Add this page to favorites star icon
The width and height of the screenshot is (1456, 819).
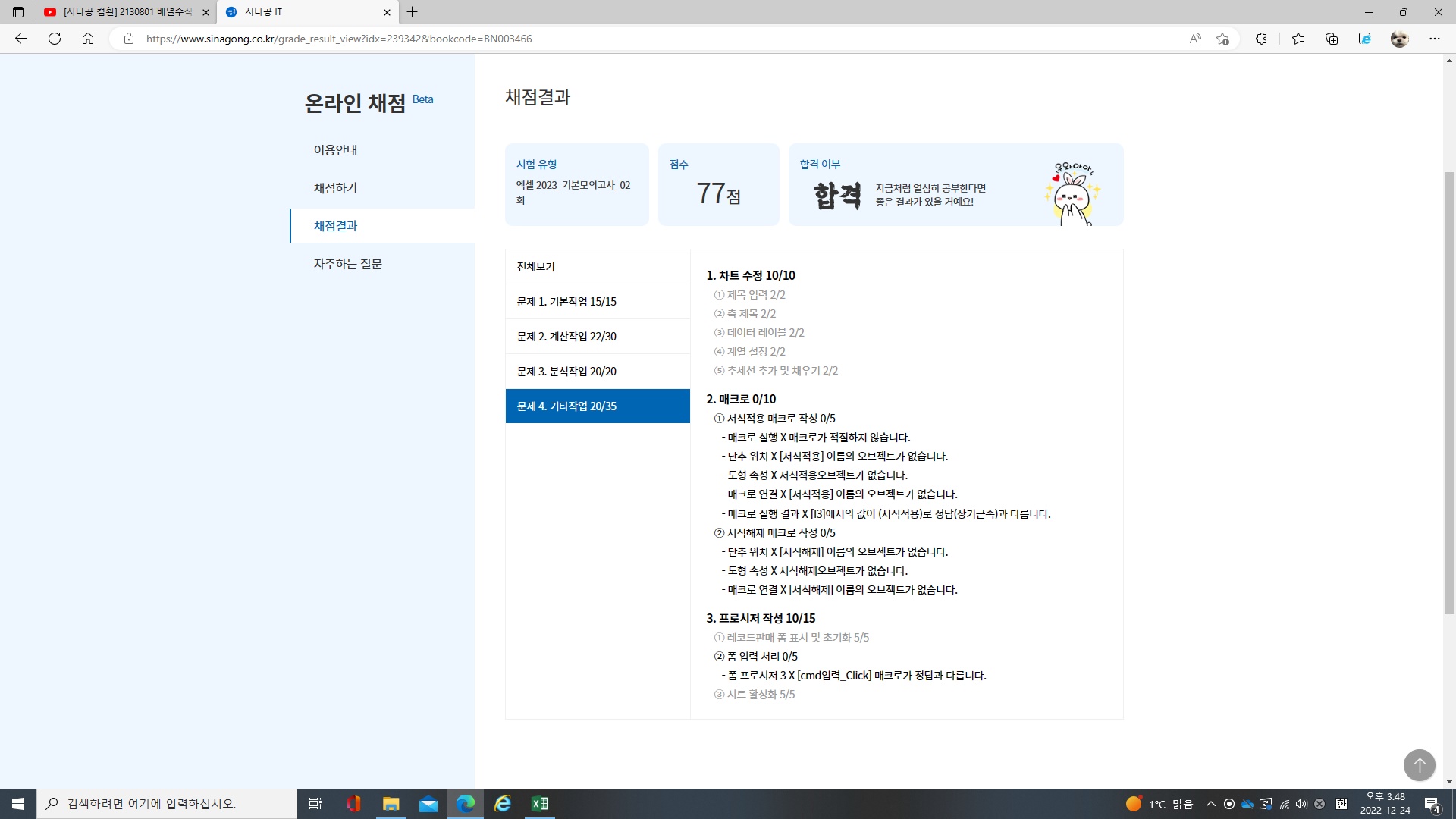pyautogui.click(x=1222, y=39)
